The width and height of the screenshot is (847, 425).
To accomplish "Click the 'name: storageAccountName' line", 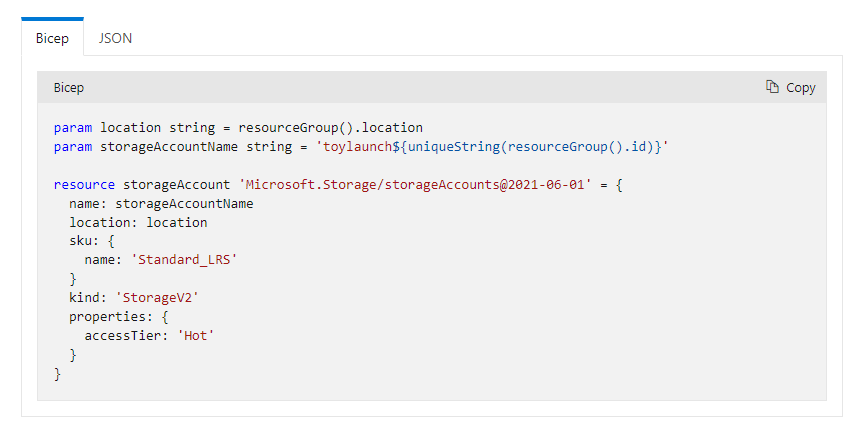I will [x=161, y=204].
